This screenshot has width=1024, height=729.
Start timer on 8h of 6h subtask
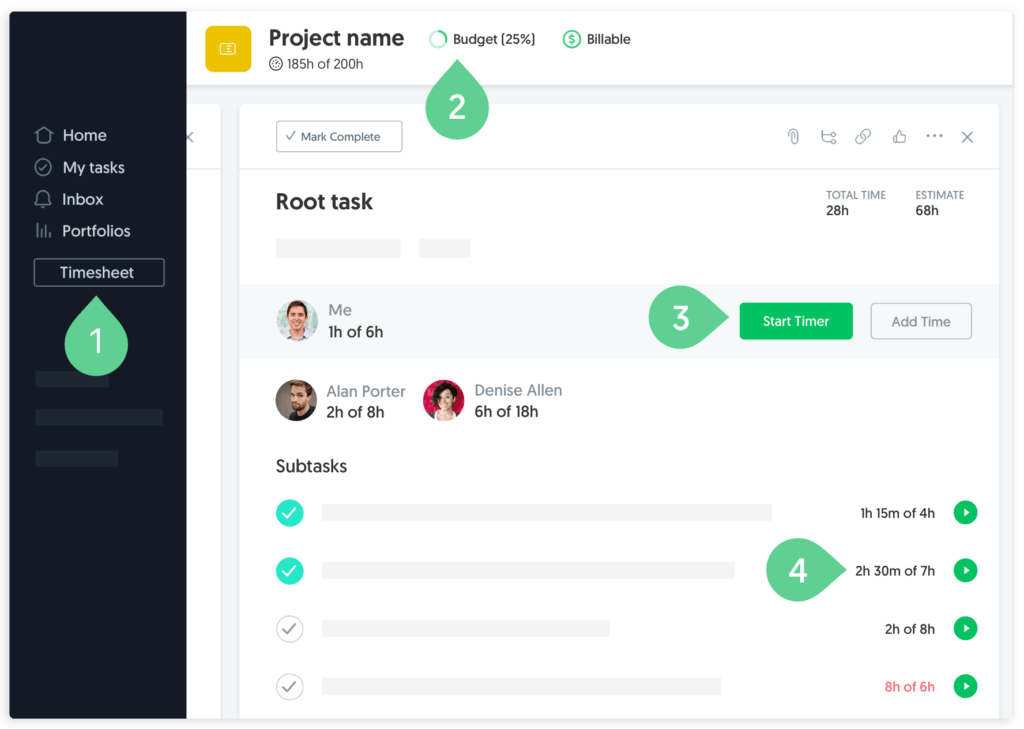[965, 687]
